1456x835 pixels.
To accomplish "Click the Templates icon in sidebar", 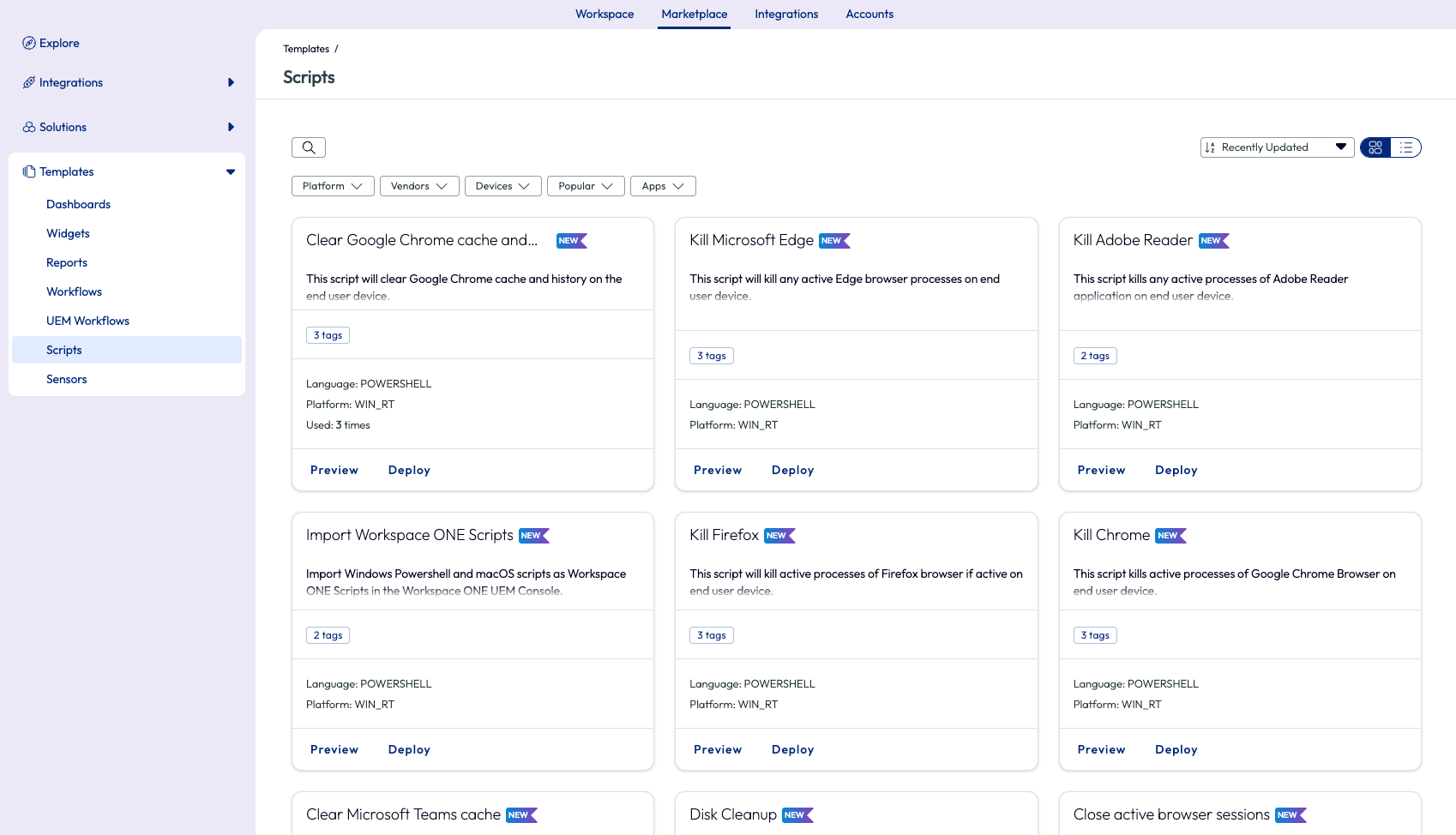I will point(29,171).
